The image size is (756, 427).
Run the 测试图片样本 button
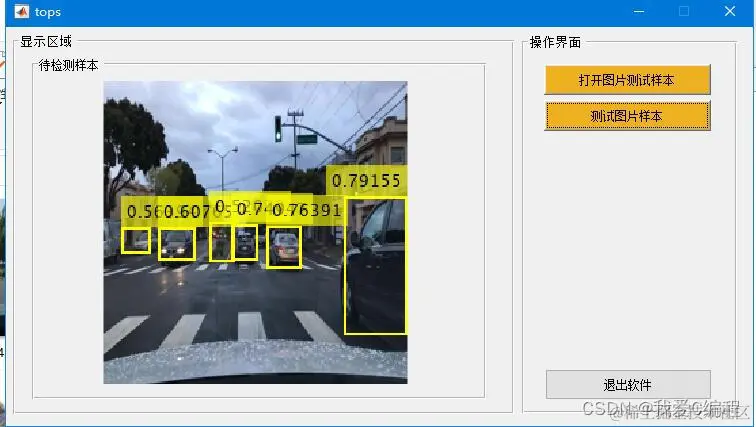(x=627, y=116)
